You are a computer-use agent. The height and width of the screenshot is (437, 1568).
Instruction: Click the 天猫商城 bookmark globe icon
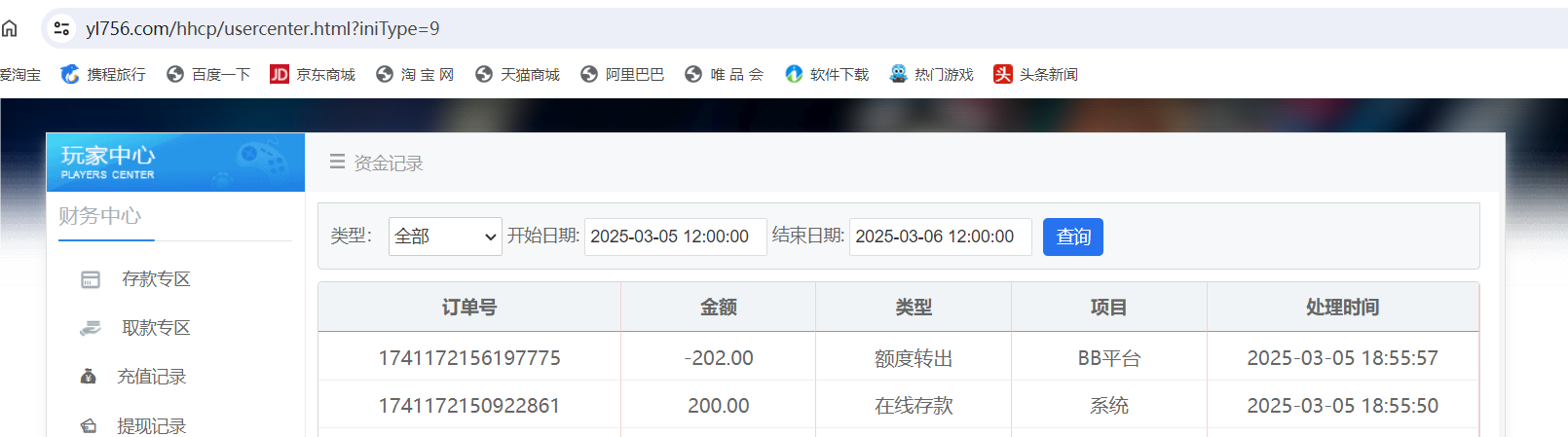pos(484,74)
